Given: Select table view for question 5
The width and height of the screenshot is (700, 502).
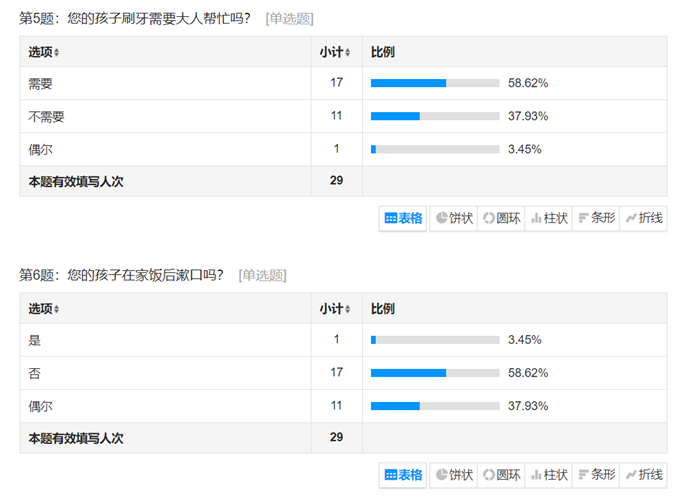Looking at the screenshot, I should click(x=404, y=218).
